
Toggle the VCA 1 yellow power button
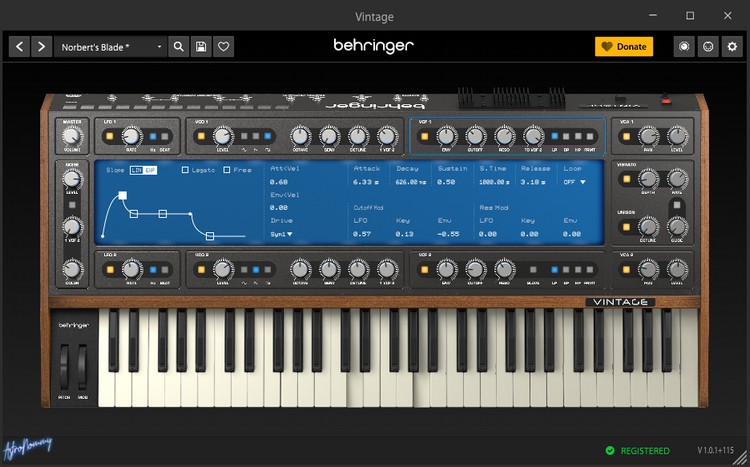click(626, 136)
